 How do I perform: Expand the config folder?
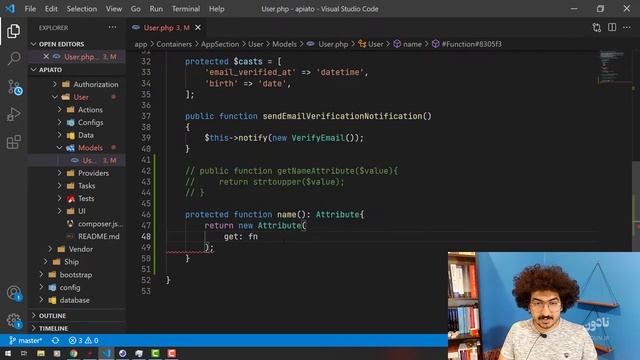(77, 287)
